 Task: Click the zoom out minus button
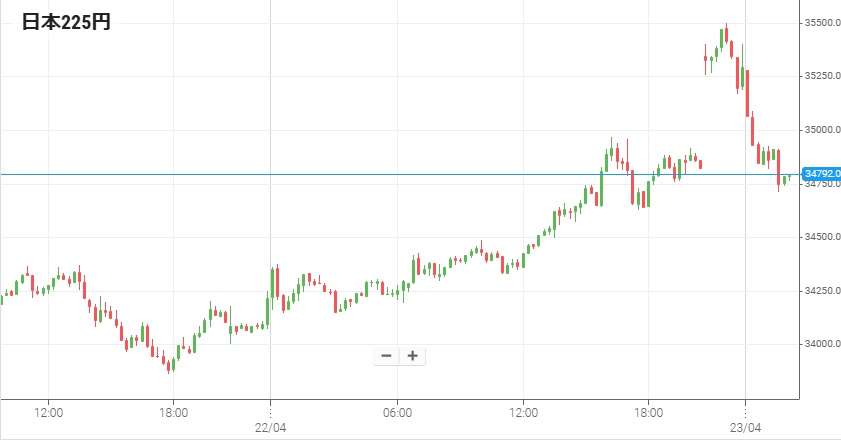386,356
